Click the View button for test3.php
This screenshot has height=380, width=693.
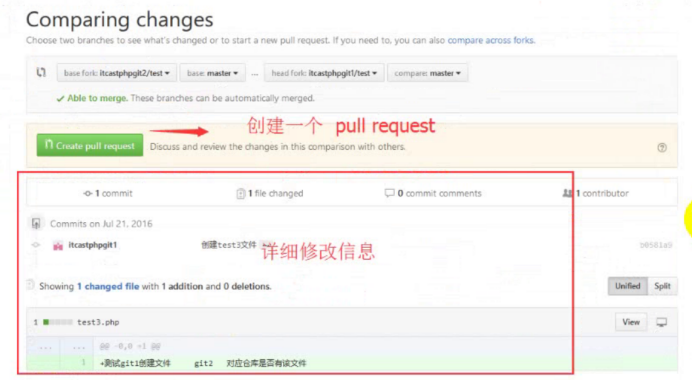(x=631, y=322)
